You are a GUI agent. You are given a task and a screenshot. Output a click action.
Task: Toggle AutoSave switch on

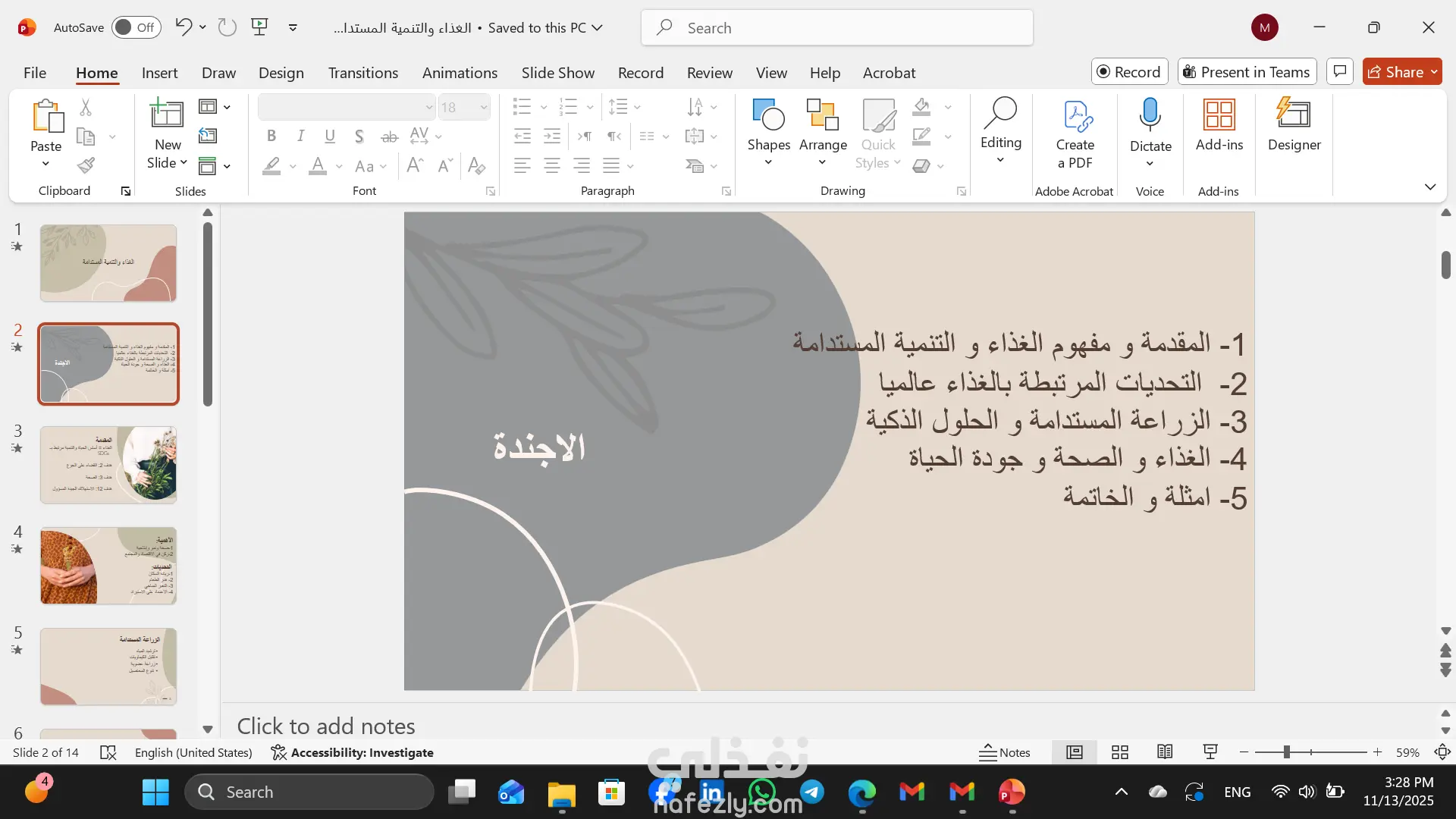click(x=136, y=27)
